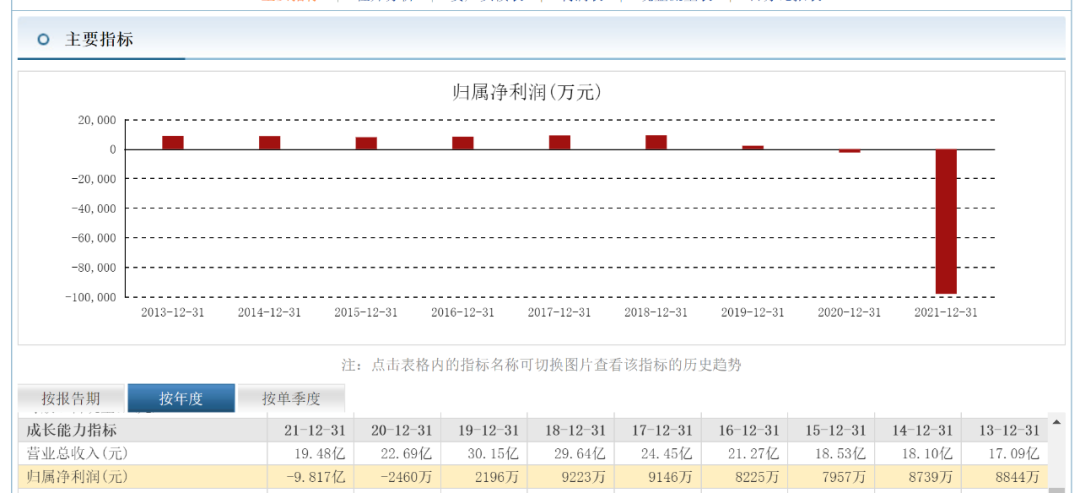
Task: Click the 营业总收入(元) indicator name
Action: tap(77, 453)
